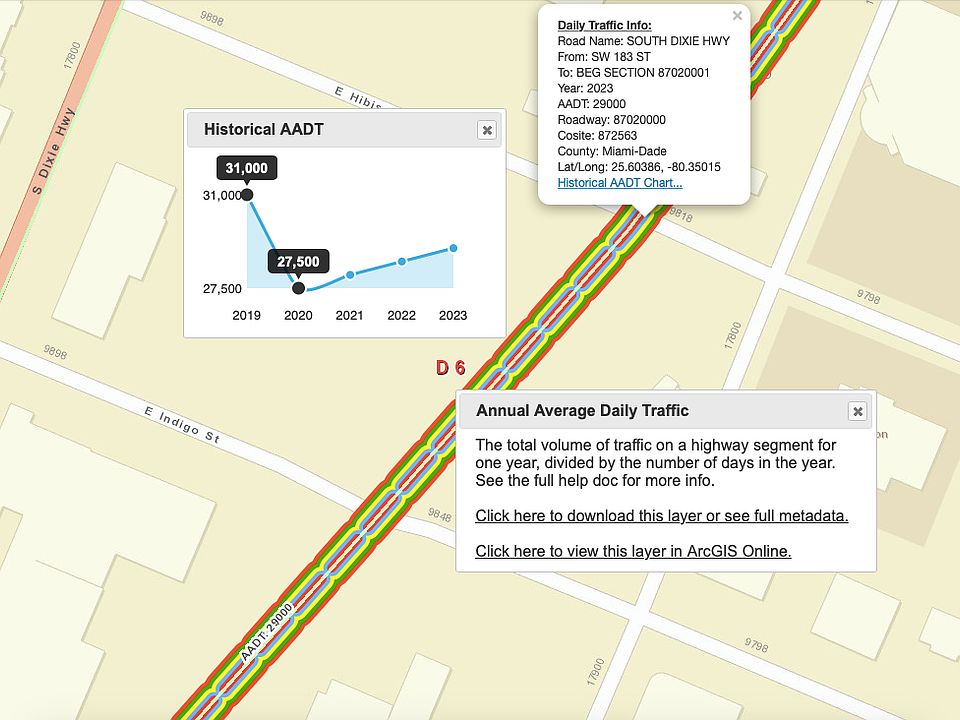Viewport: 960px width, 720px height.
Task: Click the 2020 year label on chart axis
Action: [298, 315]
